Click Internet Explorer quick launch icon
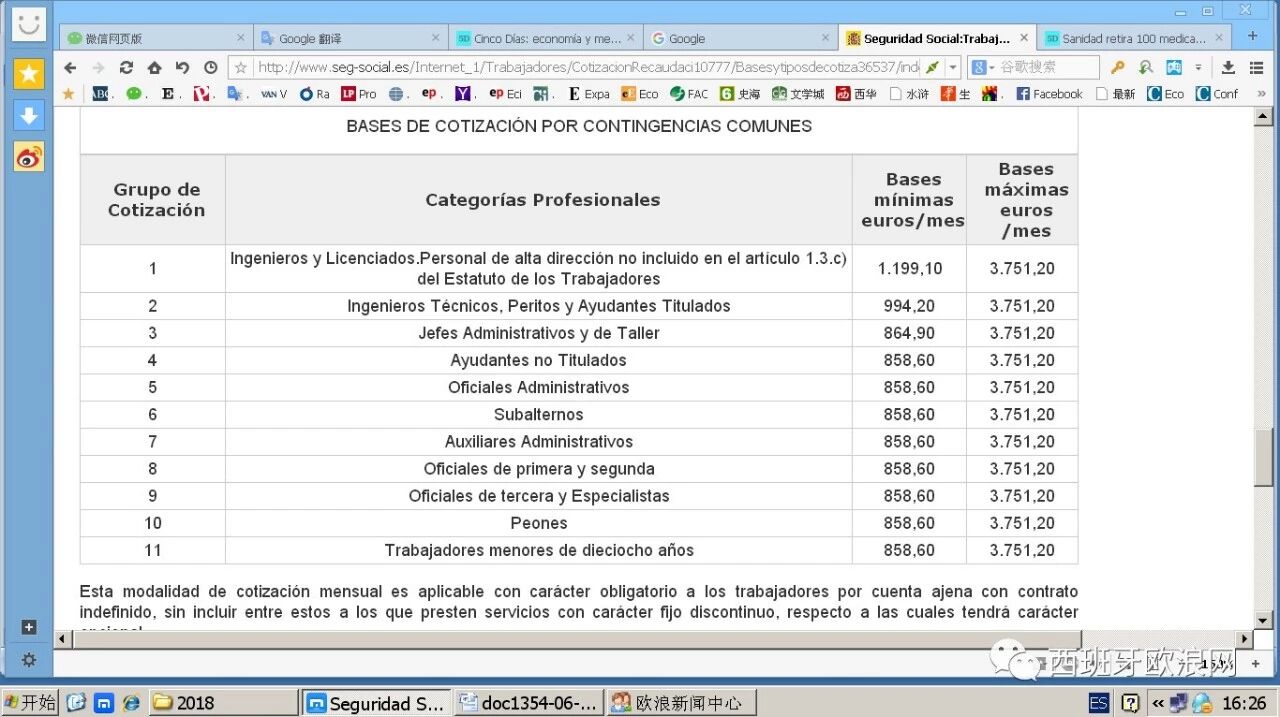The height and width of the screenshot is (717, 1280). (x=131, y=703)
